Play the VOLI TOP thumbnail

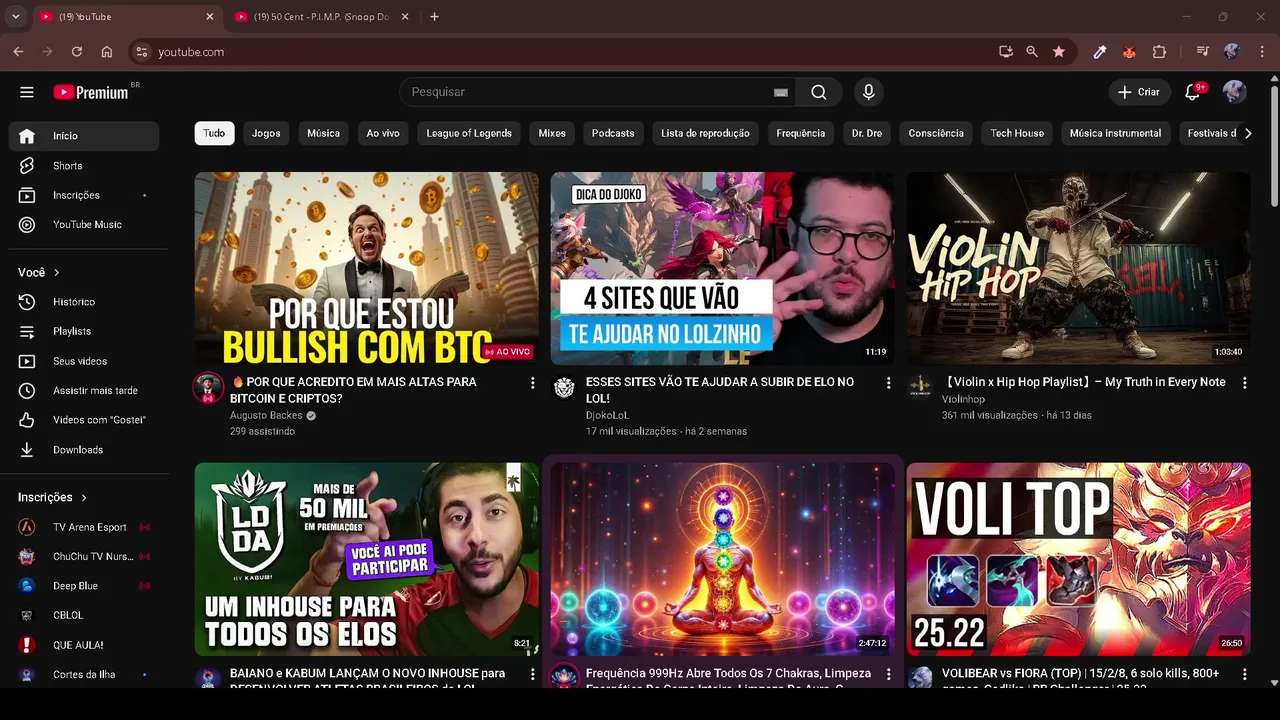1078,559
